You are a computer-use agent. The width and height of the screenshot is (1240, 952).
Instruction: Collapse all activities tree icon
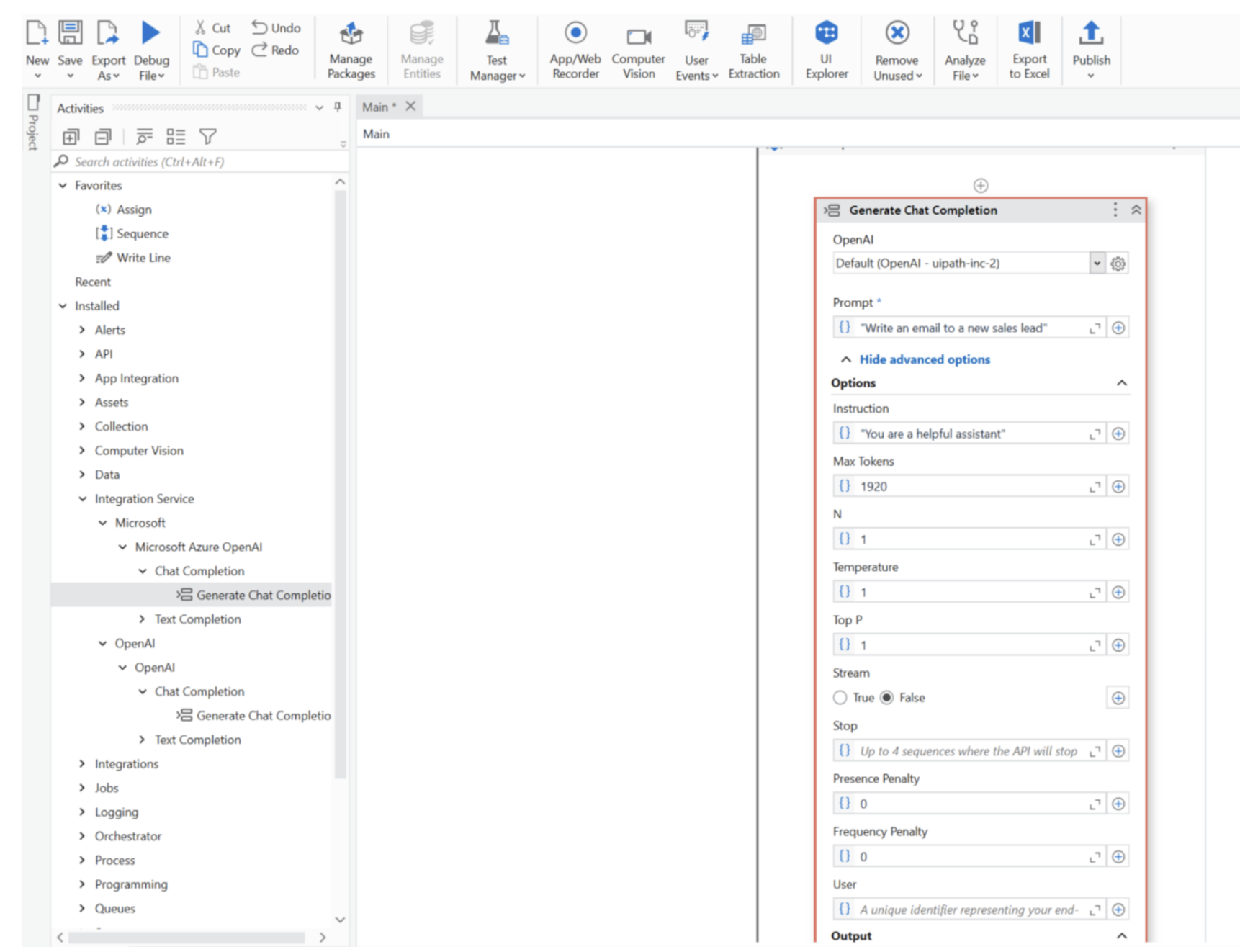pos(103,137)
